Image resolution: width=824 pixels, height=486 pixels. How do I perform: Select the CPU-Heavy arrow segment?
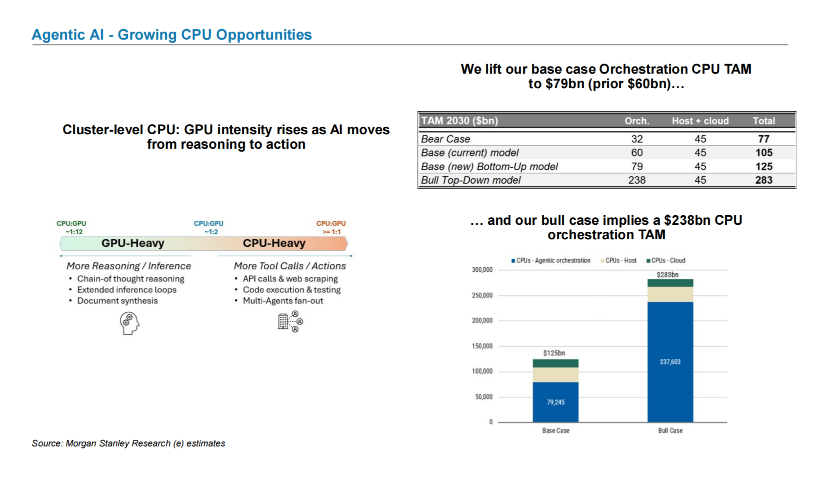point(274,243)
